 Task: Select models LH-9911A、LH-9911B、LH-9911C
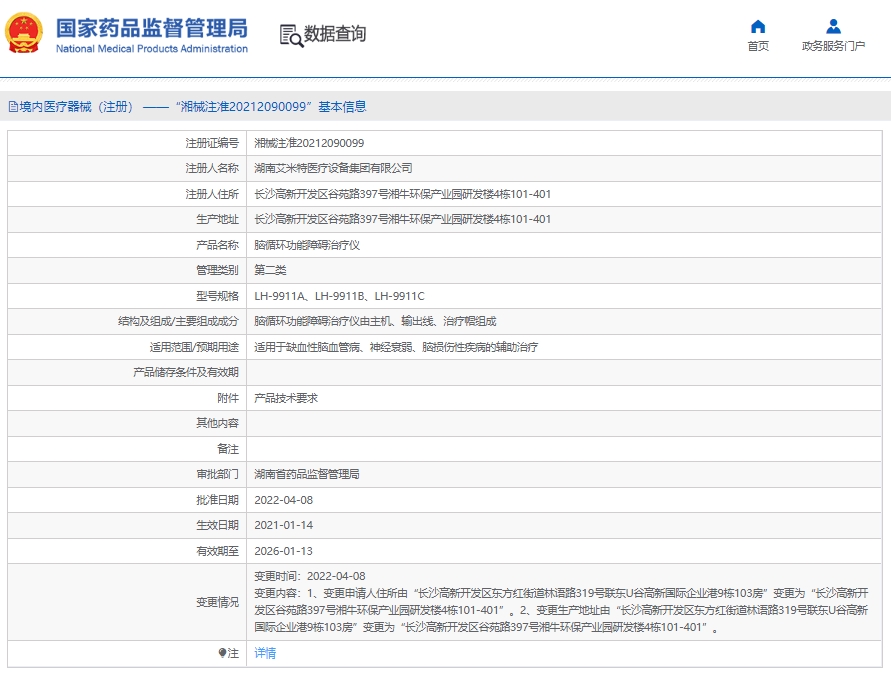click(339, 296)
